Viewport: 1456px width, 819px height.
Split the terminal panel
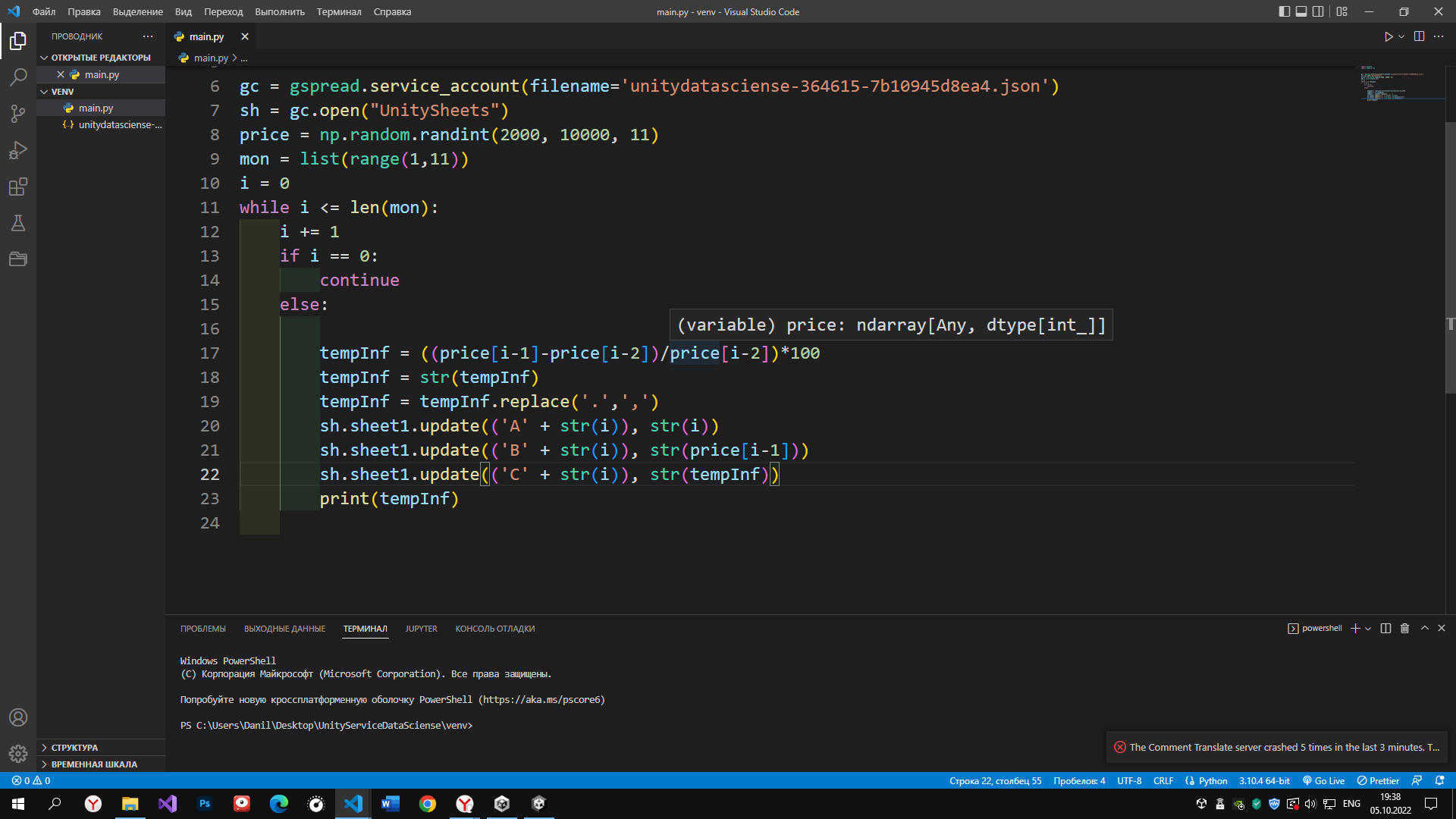[1385, 628]
